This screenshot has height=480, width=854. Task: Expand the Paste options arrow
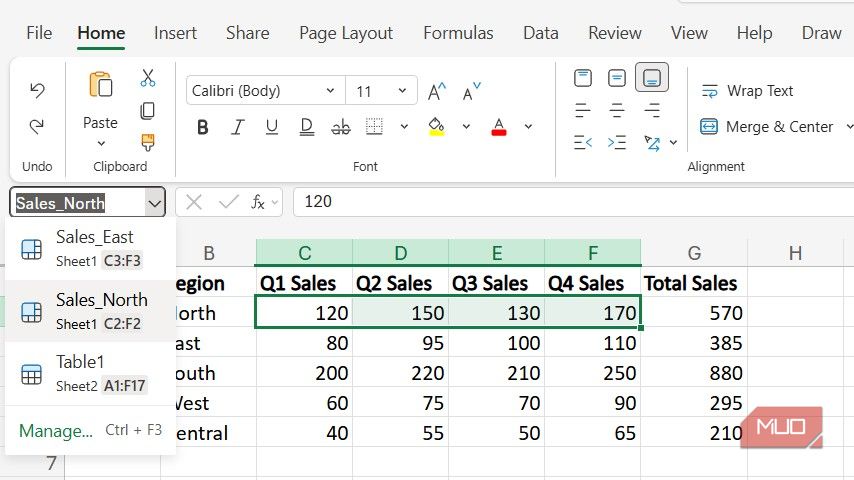[101, 144]
